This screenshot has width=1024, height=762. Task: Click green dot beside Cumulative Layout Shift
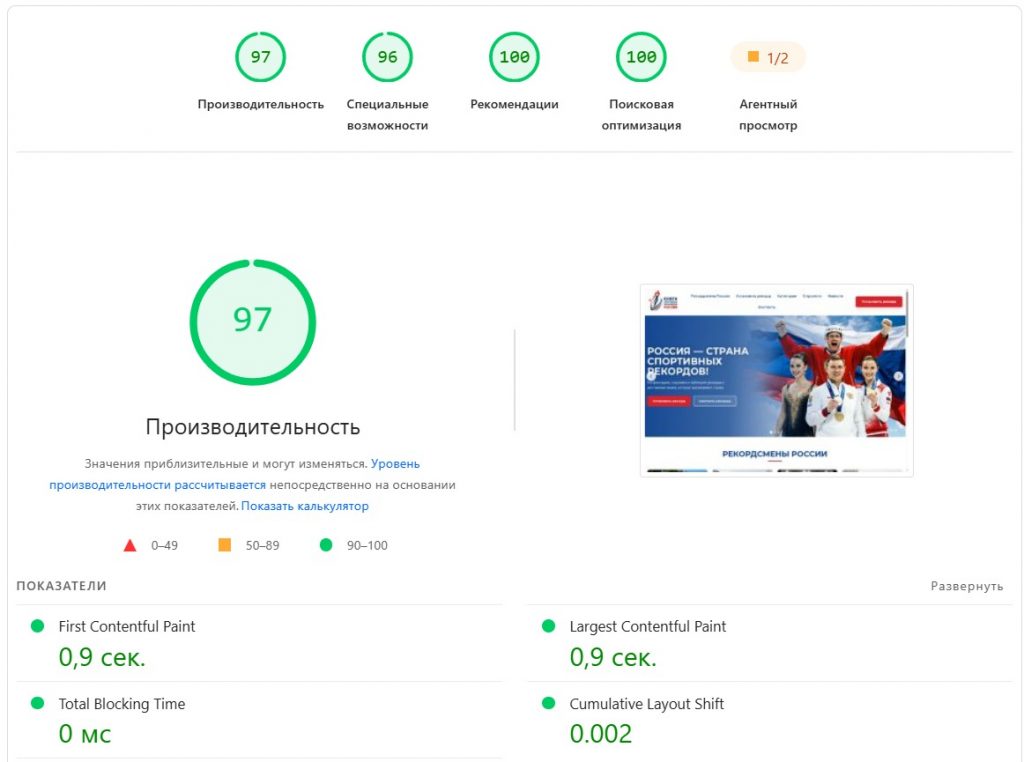click(x=549, y=703)
